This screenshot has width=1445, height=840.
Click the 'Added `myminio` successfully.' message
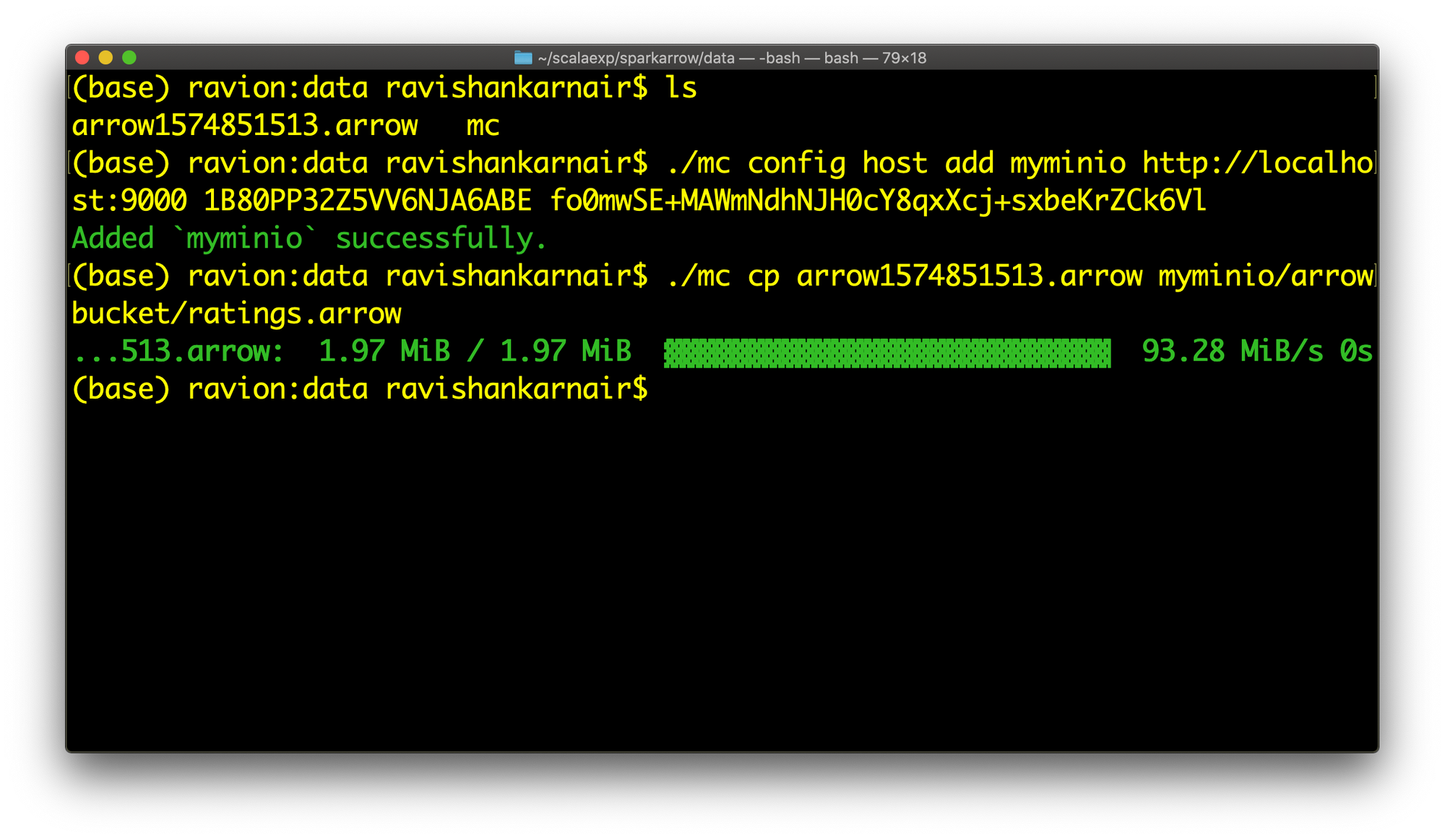click(309, 238)
